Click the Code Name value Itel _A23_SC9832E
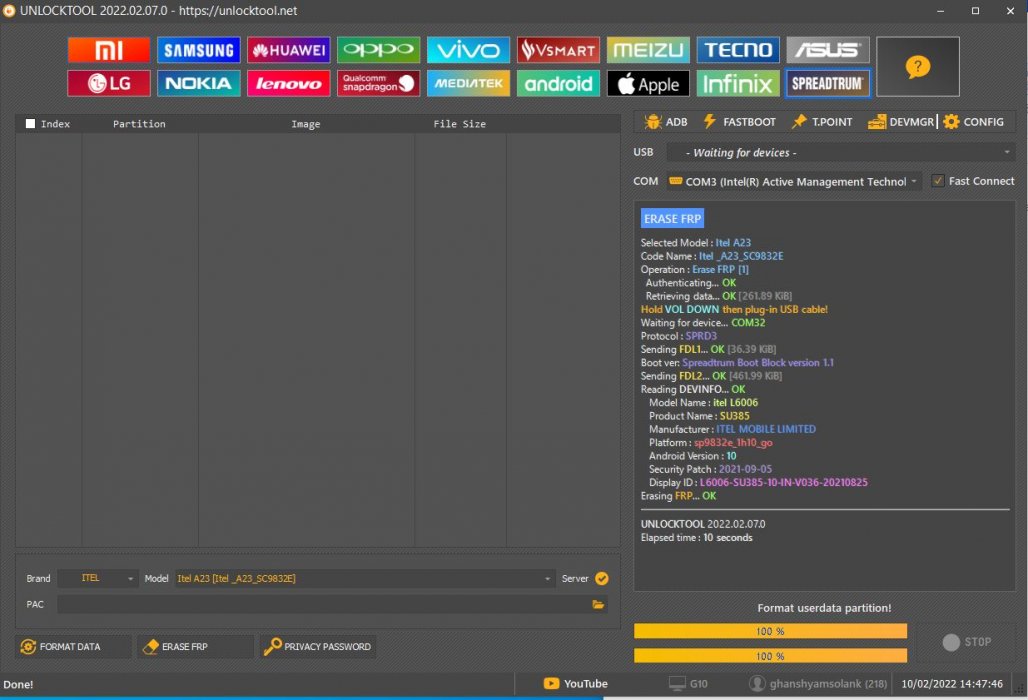The width and height of the screenshot is (1028, 700). click(741, 256)
